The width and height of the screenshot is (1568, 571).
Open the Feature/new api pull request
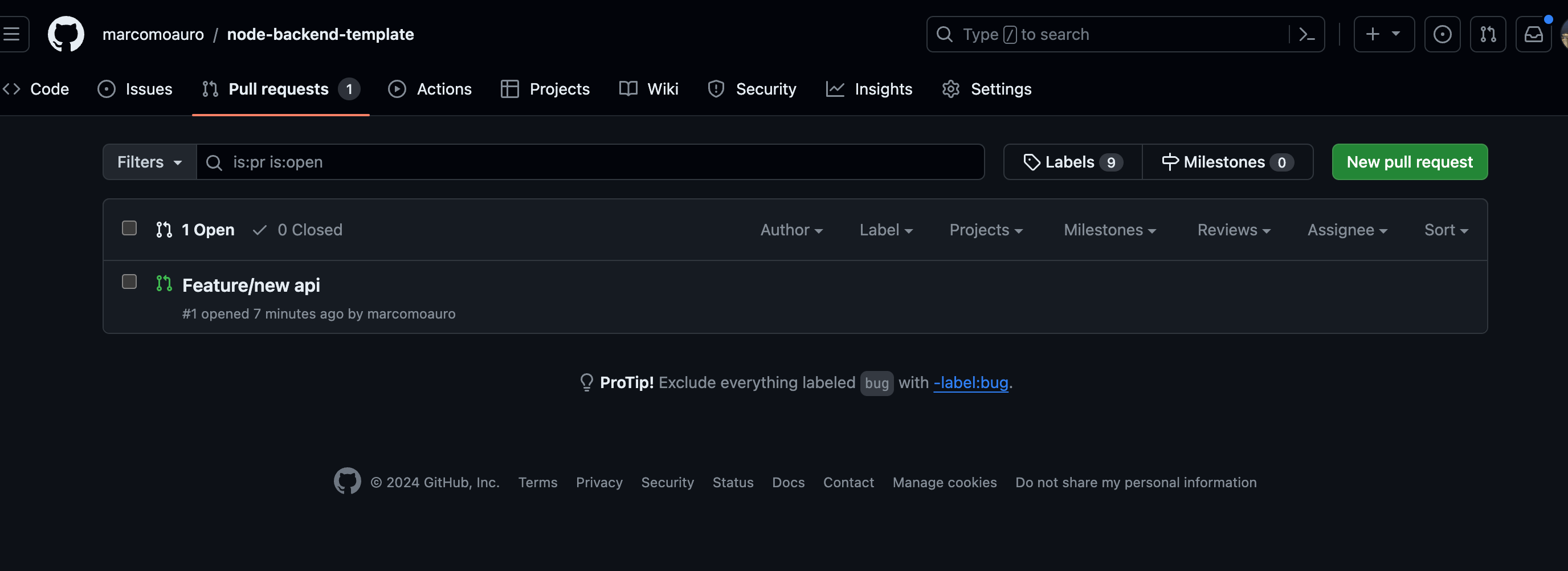pyautogui.click(x=251, y=285)
